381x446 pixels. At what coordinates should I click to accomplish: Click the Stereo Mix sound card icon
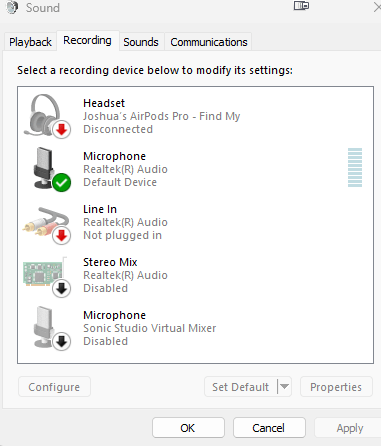click(47, 276)
